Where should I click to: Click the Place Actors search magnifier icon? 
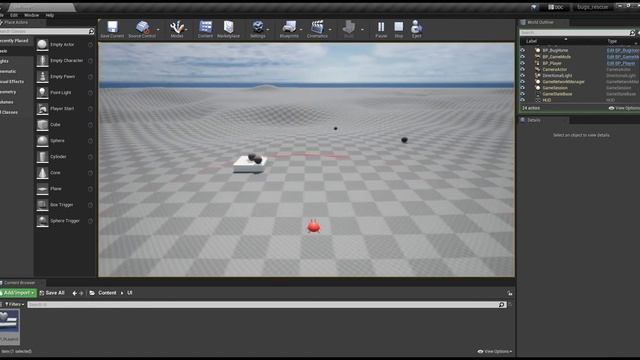point(91,31)
